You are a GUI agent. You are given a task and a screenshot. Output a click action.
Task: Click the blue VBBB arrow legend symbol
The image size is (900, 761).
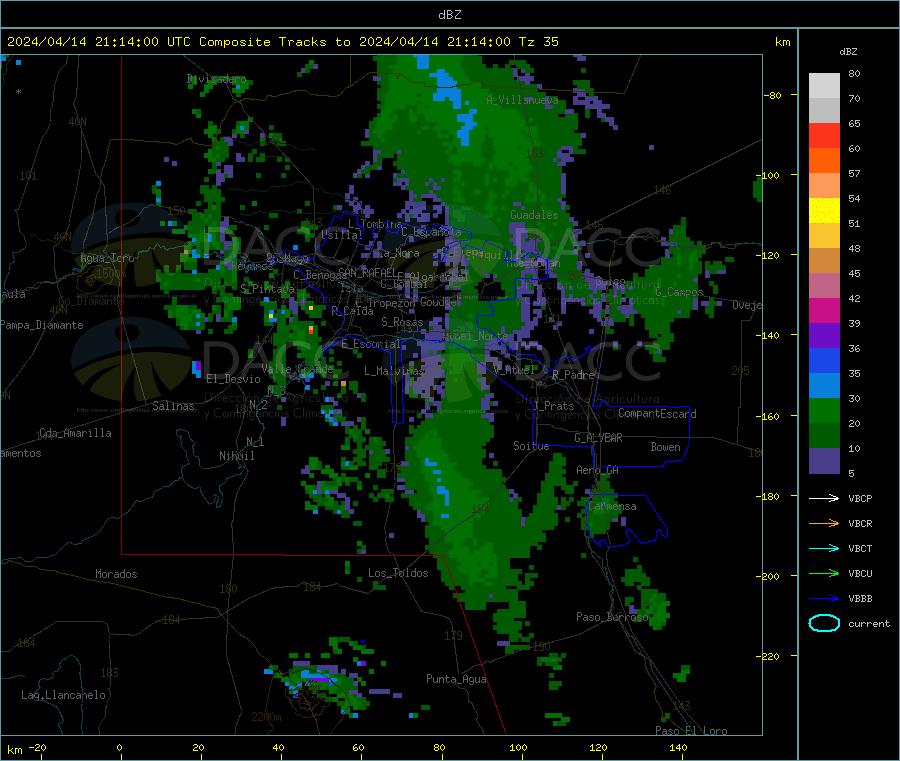coord(824,598)
